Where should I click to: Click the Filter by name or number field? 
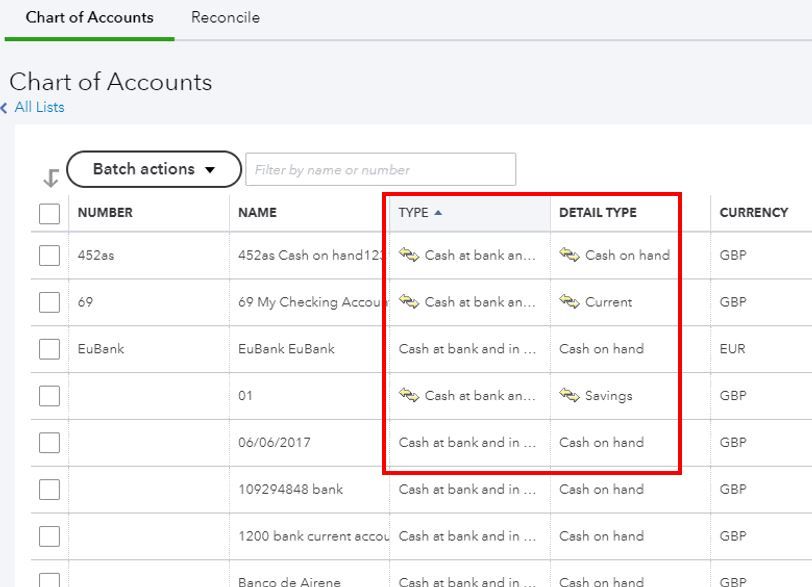click(x=380, y=170)
